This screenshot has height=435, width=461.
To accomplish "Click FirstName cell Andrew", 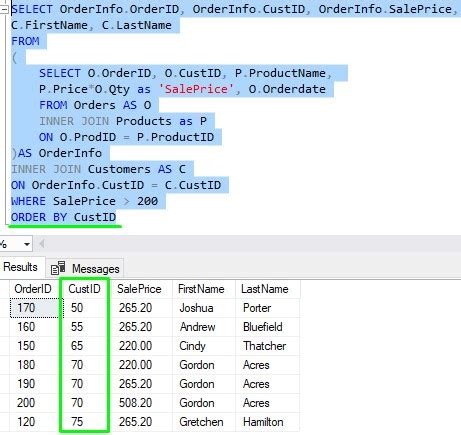I will coord(204,327).
